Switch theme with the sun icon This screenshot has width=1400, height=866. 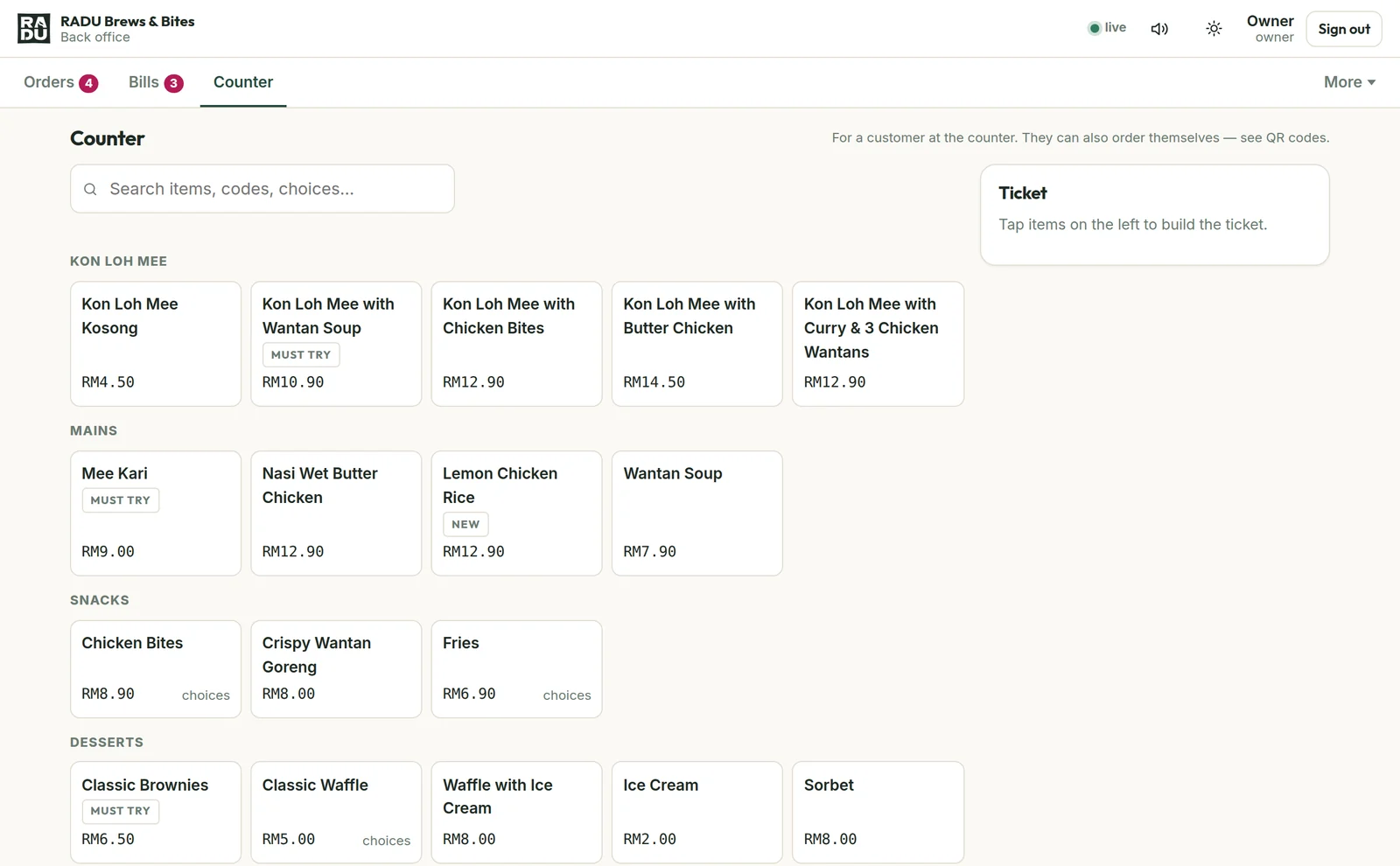point(1214,29)
